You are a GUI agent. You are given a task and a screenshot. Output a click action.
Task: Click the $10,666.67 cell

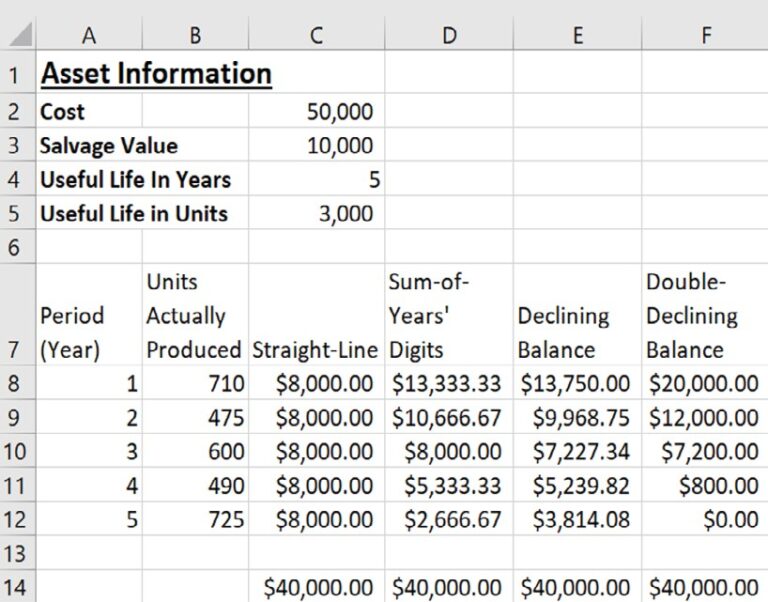[449, 417]
